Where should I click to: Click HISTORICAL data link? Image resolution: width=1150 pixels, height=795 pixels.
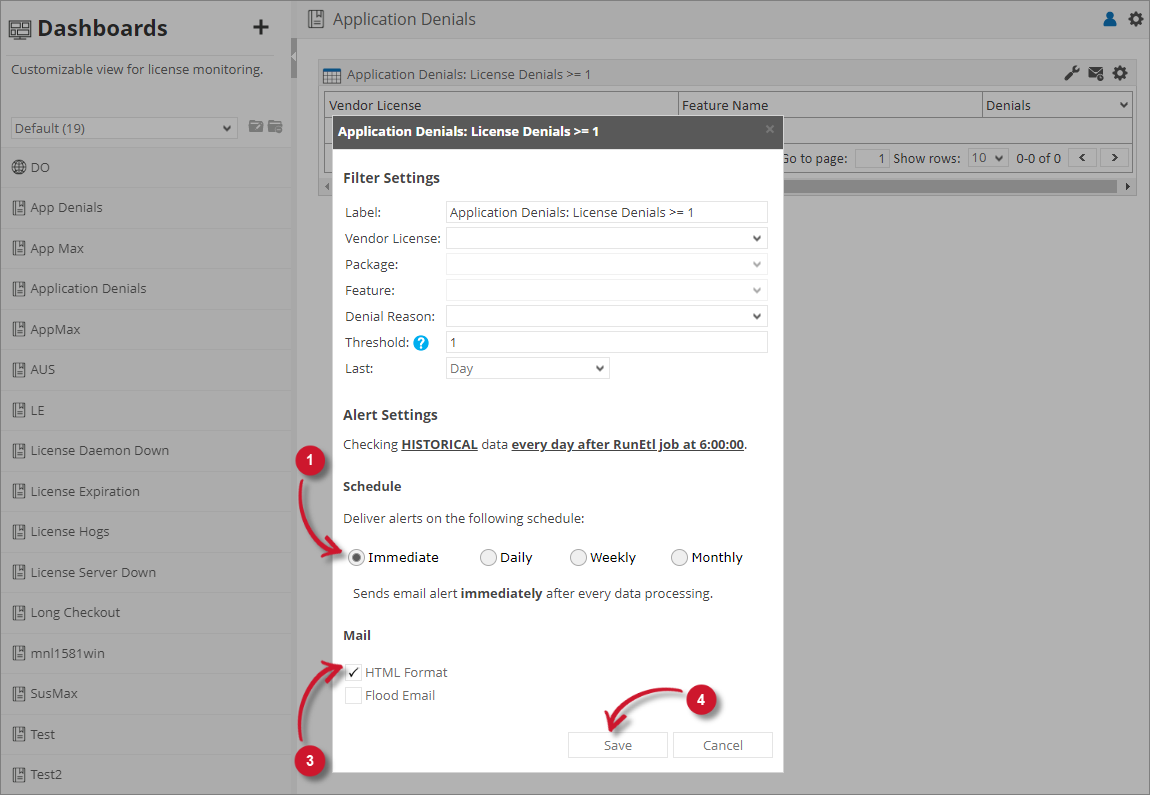(439, 444)
